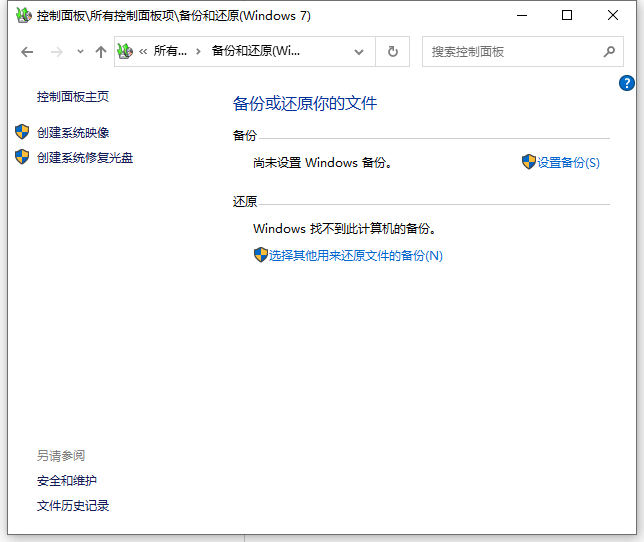Screen dimensions: 644x542
Task: Maximize the backup and restore window
Action: [x=567, y=16]
